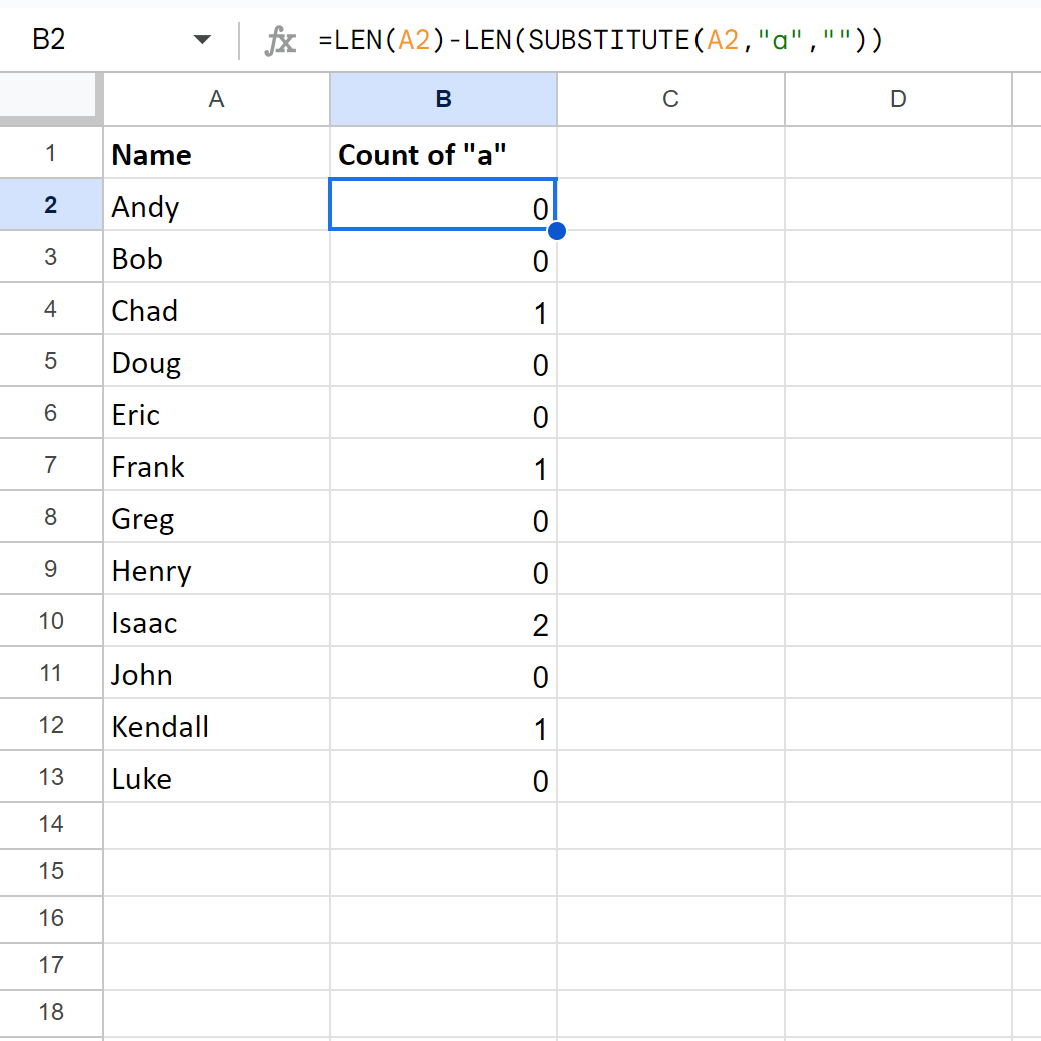Screen dimensions: 1041x1041
Task: Select column D header
Action: tap(898, 98)
